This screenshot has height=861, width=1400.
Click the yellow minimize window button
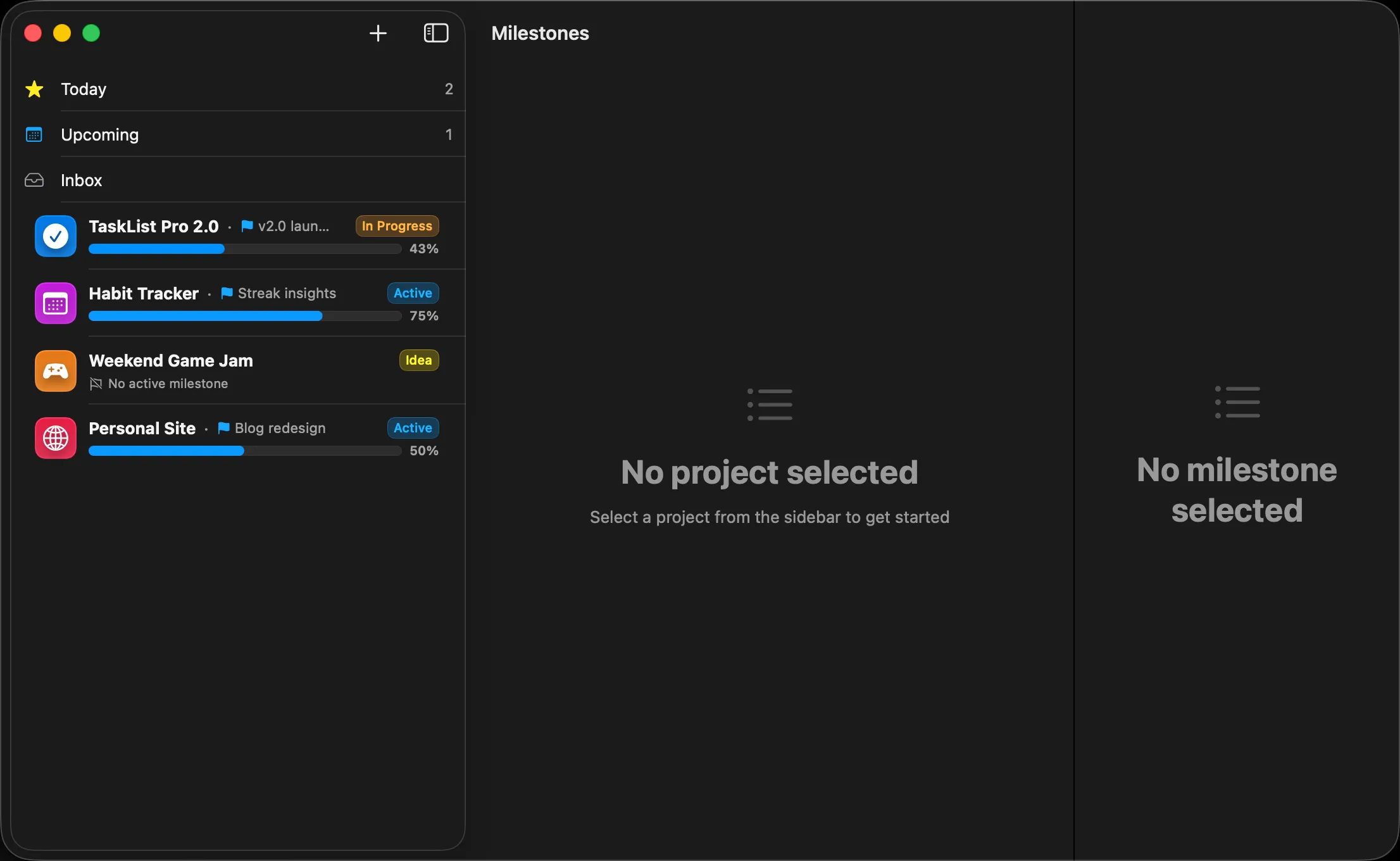62,33
